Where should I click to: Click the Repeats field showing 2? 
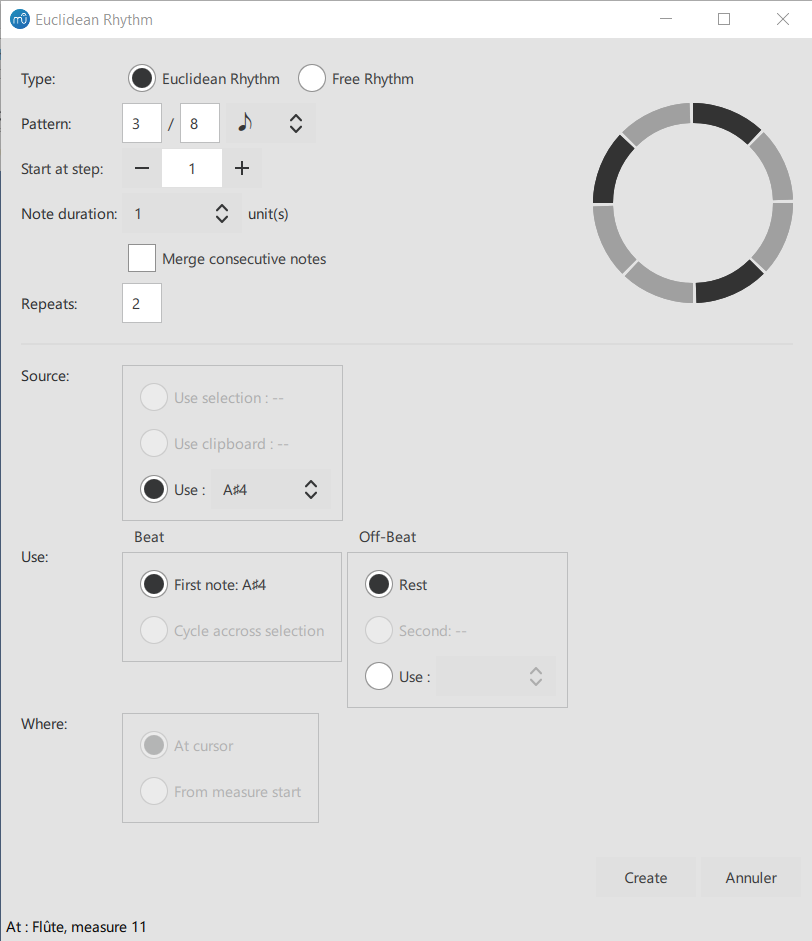pyautogui.click(x=142, y=304)
